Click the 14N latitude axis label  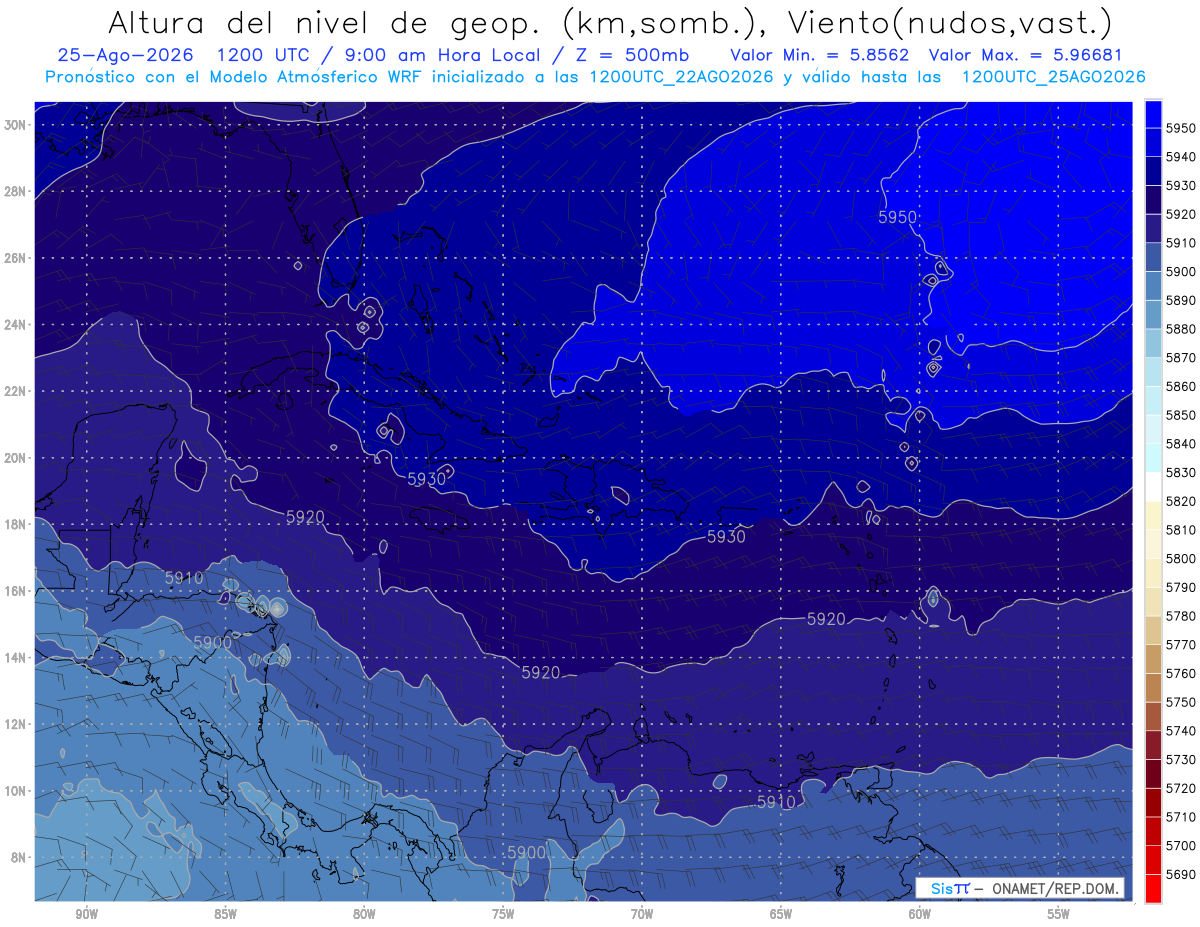coord(15,657)
